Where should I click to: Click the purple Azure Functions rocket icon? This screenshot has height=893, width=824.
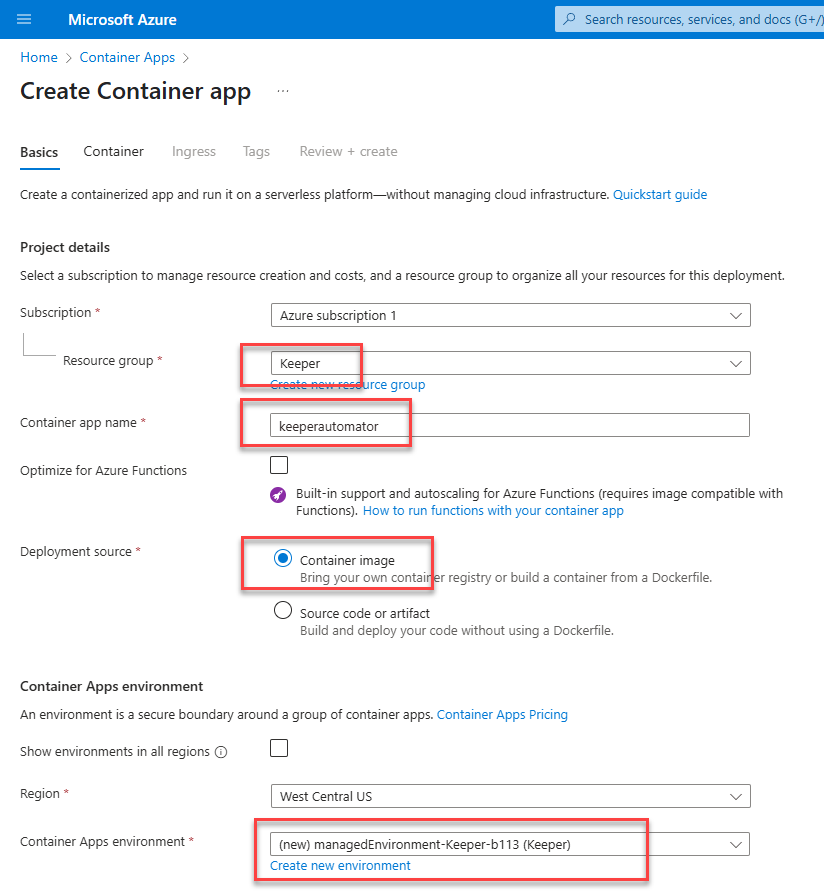(278, 494)
